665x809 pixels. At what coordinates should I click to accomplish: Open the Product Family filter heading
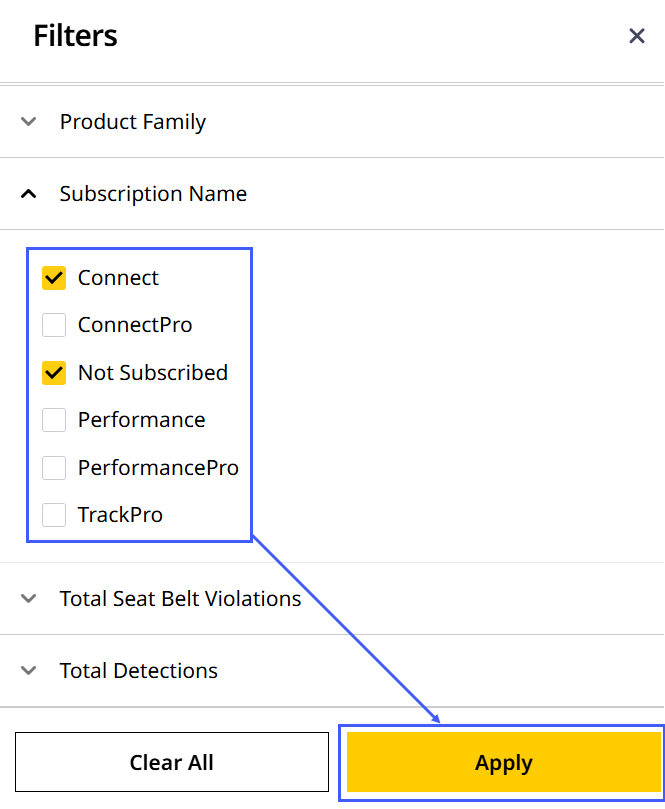tap(133, 122)
